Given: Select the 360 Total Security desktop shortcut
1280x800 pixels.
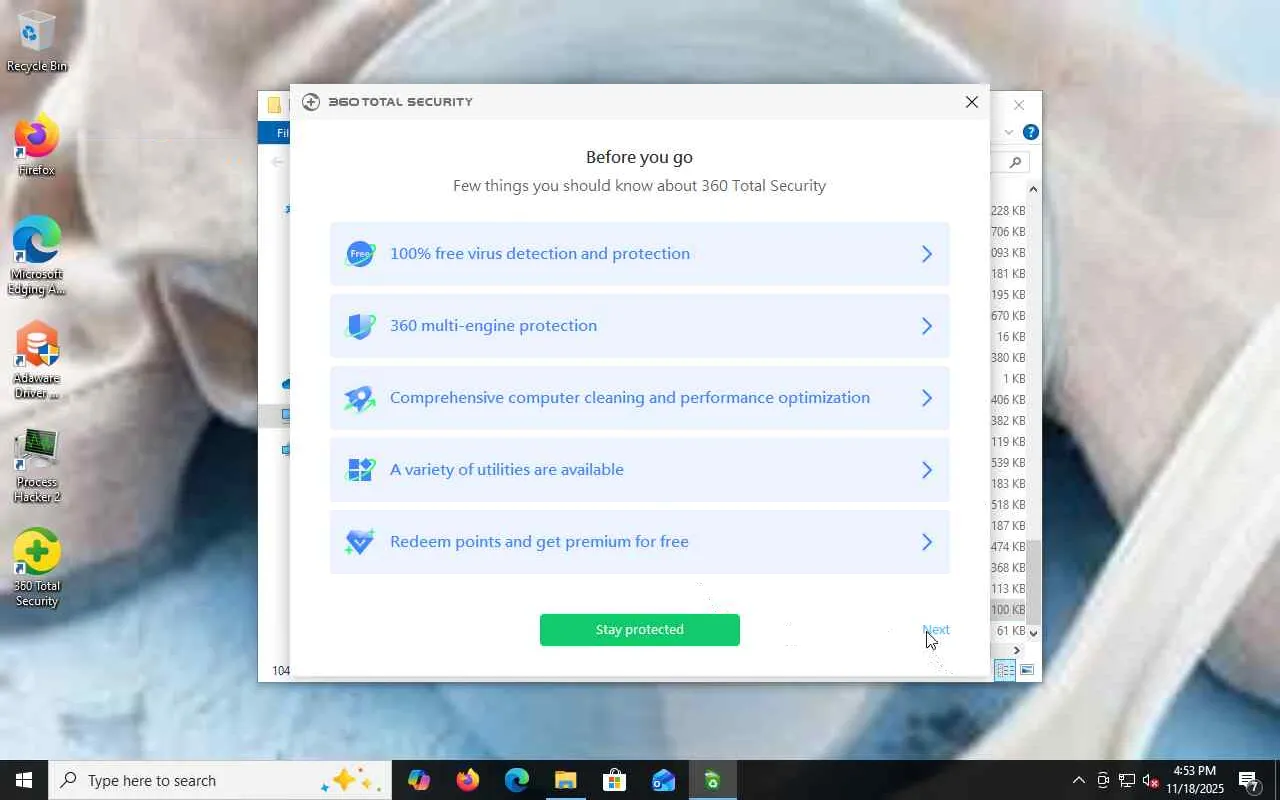Looking at the screenshot, I should [x=37, y=568].
